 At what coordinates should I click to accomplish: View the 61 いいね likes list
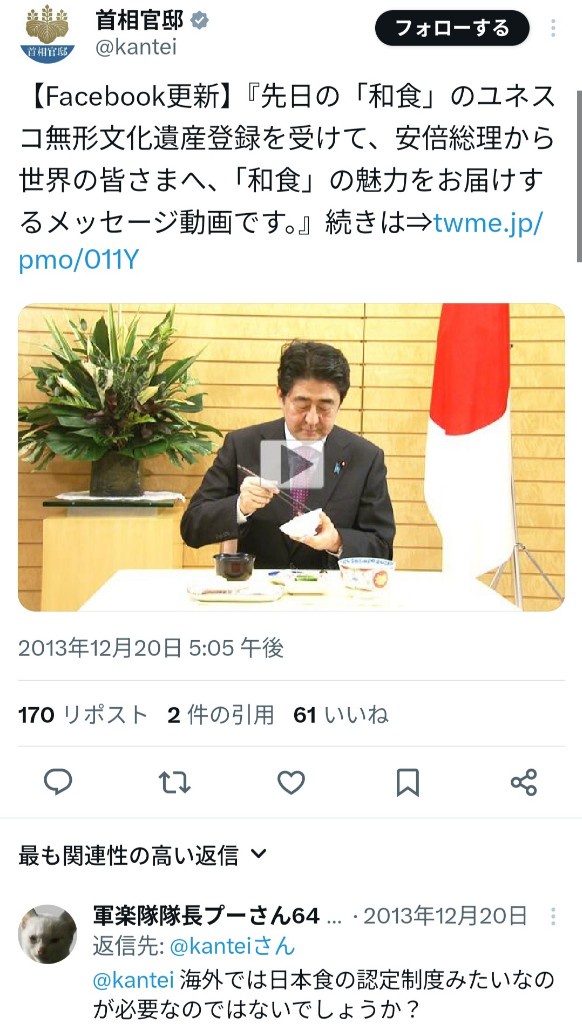(x=340, y=715)
